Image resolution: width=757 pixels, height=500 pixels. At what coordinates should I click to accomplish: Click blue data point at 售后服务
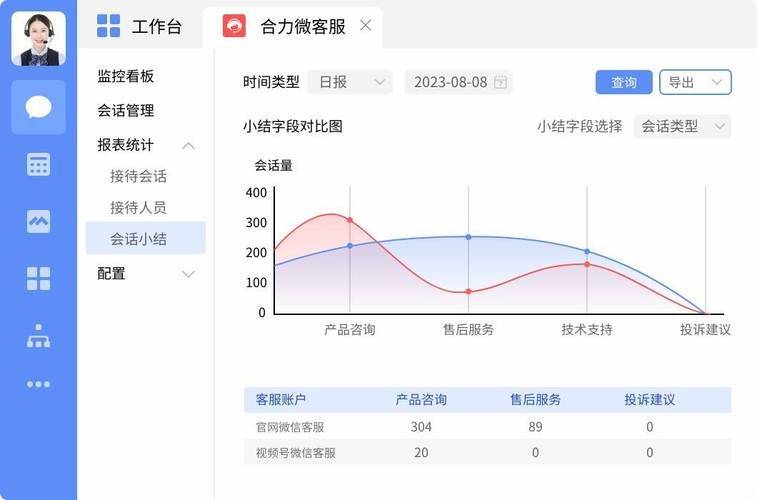pos(468,237)
